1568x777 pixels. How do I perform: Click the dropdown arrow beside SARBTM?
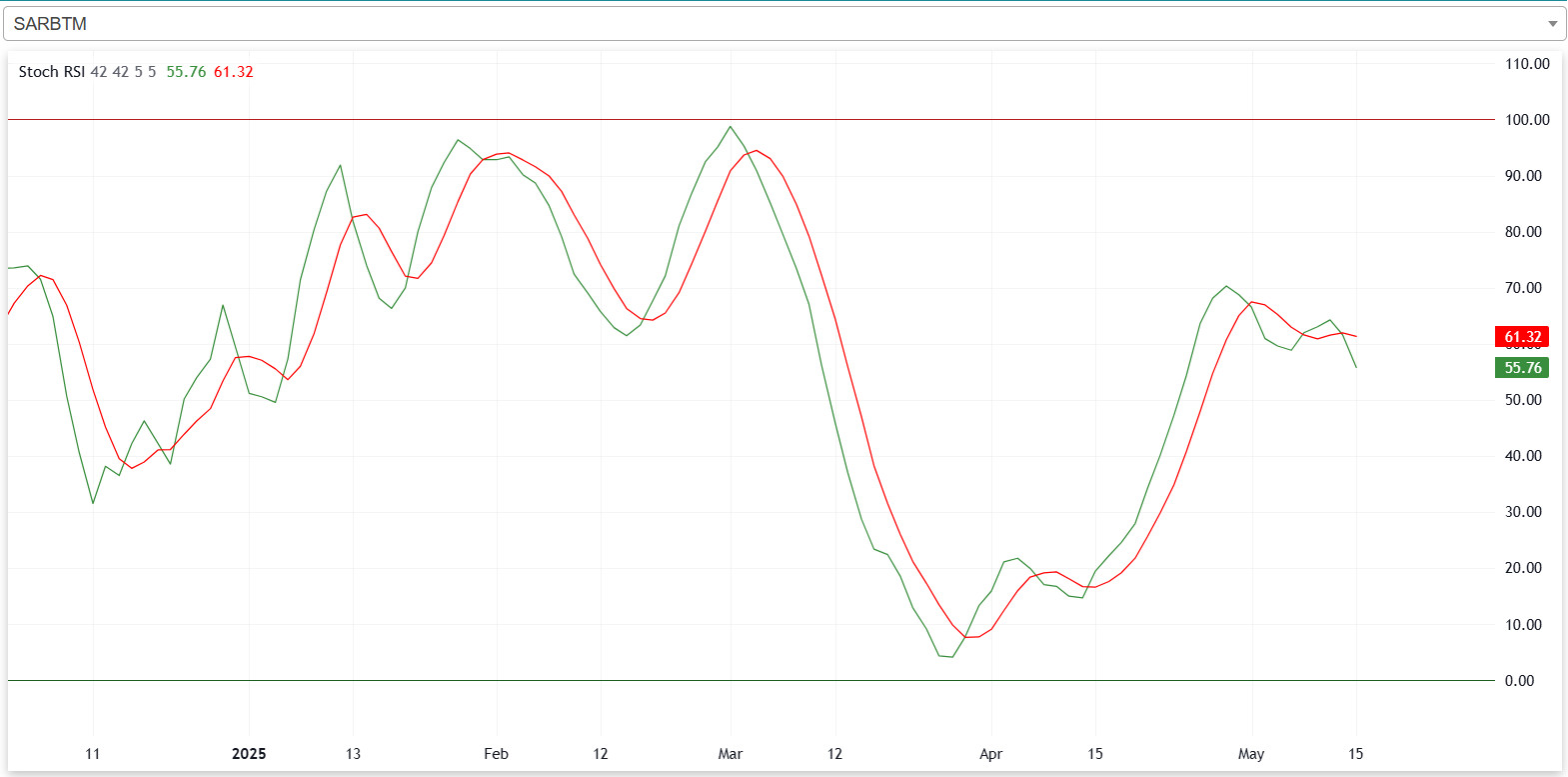click(x=1552, y=24)
